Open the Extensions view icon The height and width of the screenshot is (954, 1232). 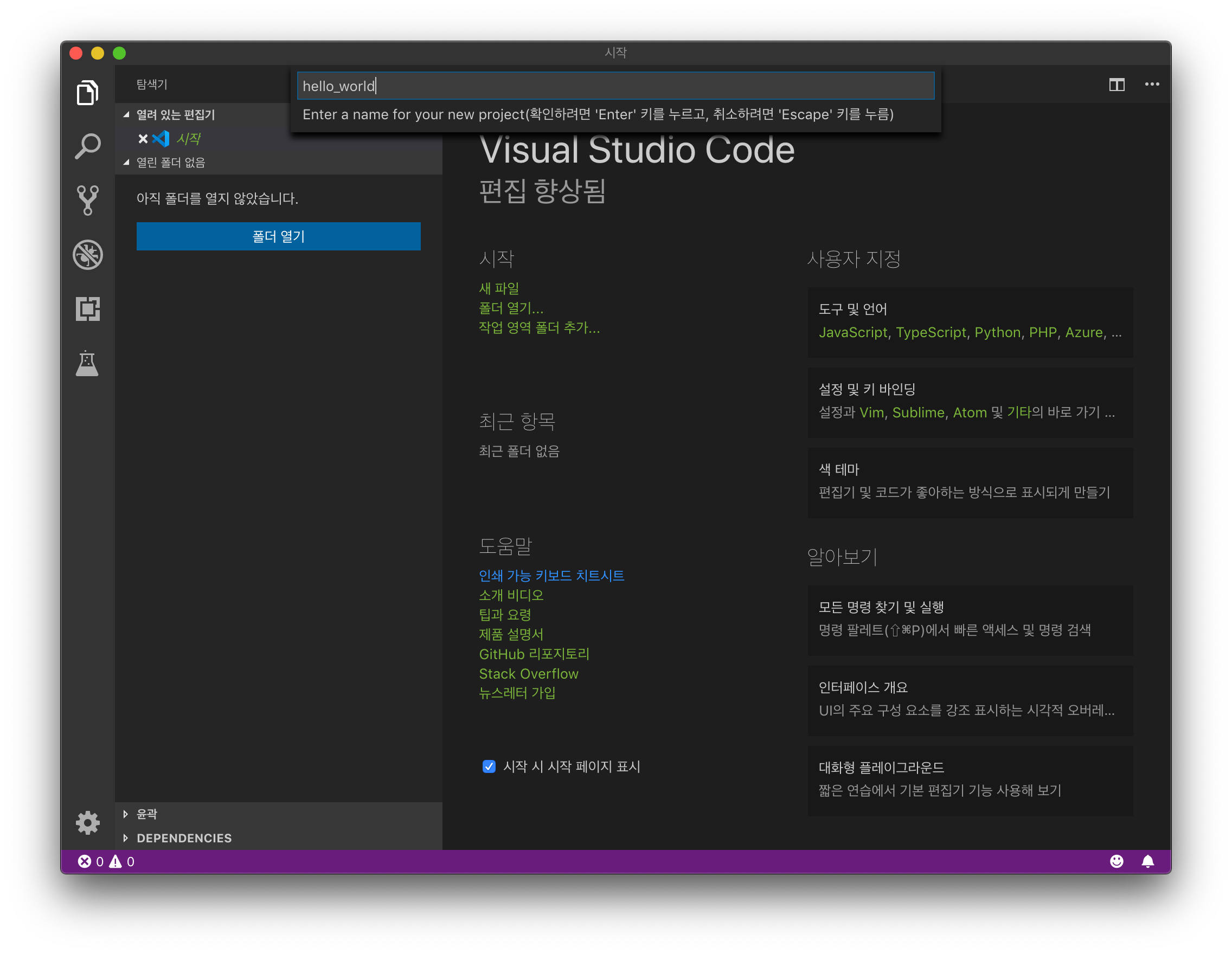87,309
